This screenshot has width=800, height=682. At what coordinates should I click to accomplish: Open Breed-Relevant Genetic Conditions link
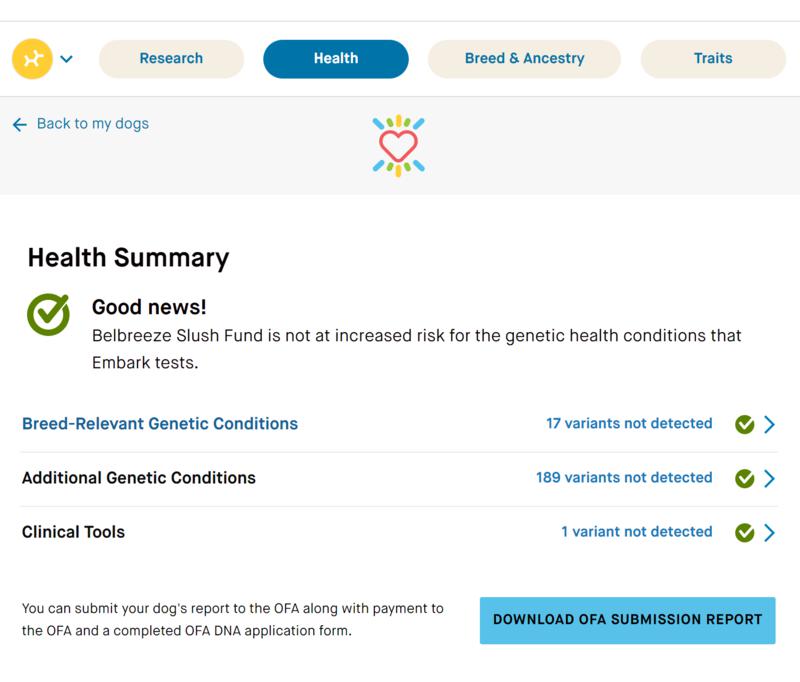pos(160,424)
